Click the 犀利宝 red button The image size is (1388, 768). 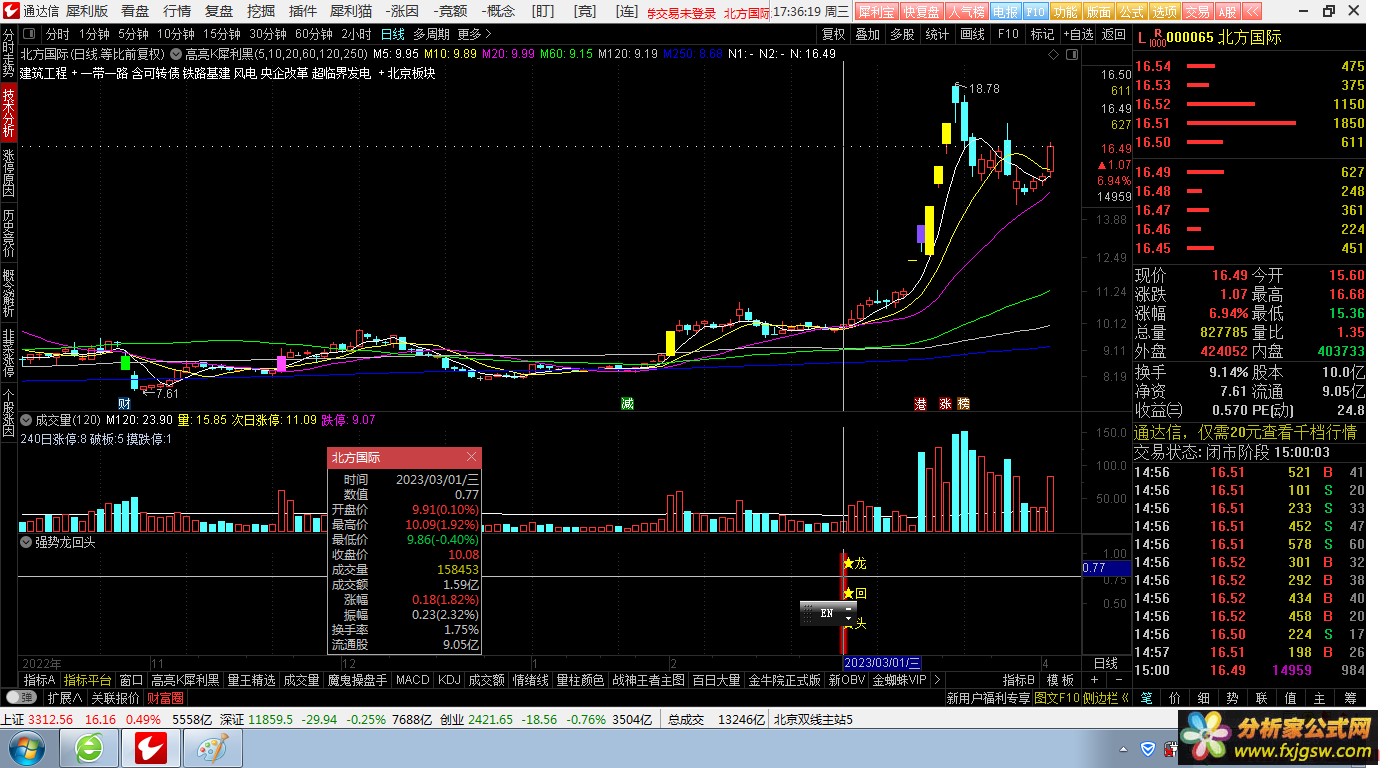[x=877, y=12]
